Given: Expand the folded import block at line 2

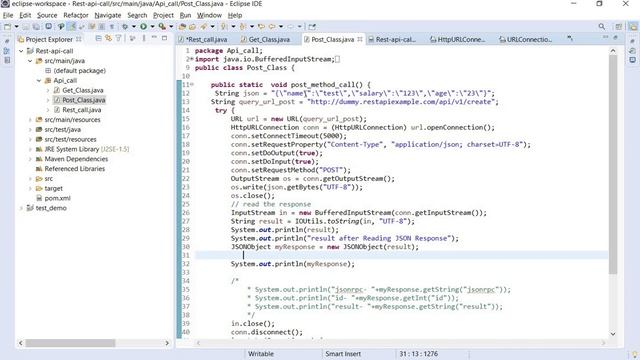Looking at the screenshot, I should pos(191,59).
